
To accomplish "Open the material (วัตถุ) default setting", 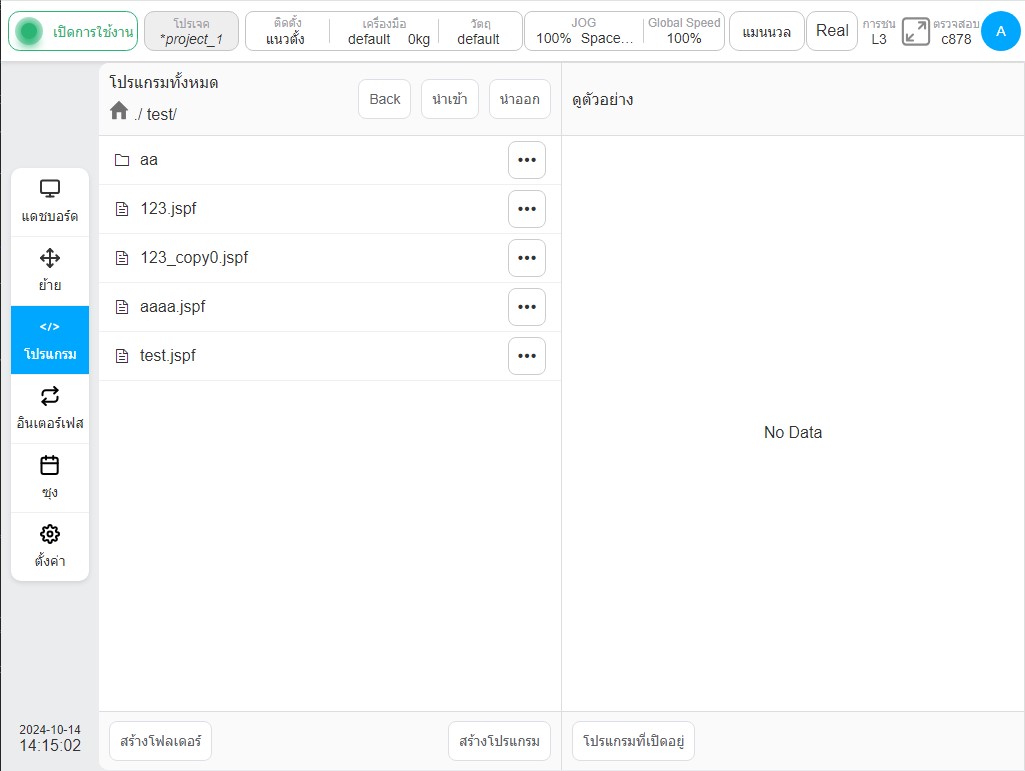I will [479, 31].
